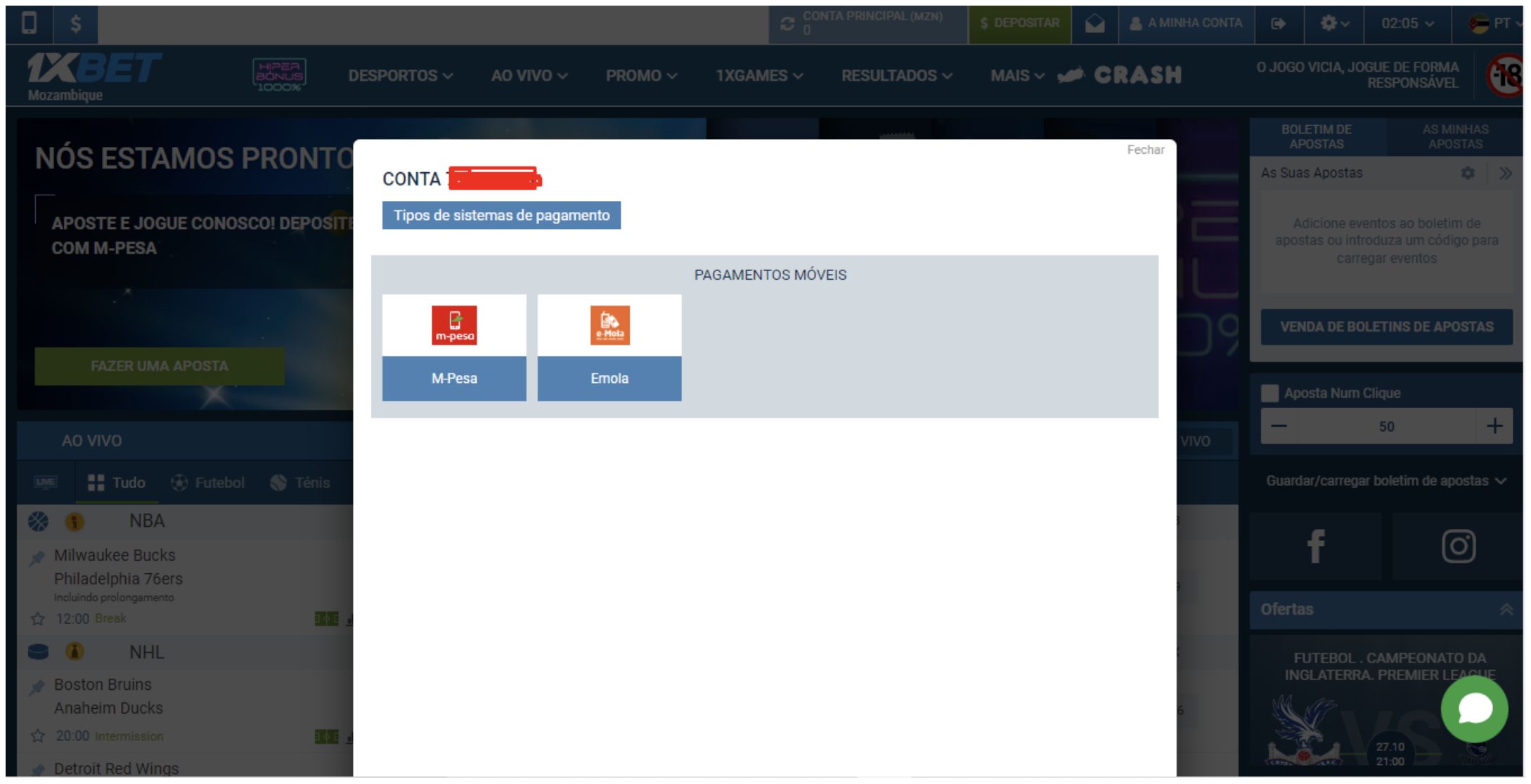Open the CRASH game link
1531x784 pixels.
pyautogui.click(x=1120, y=75)
